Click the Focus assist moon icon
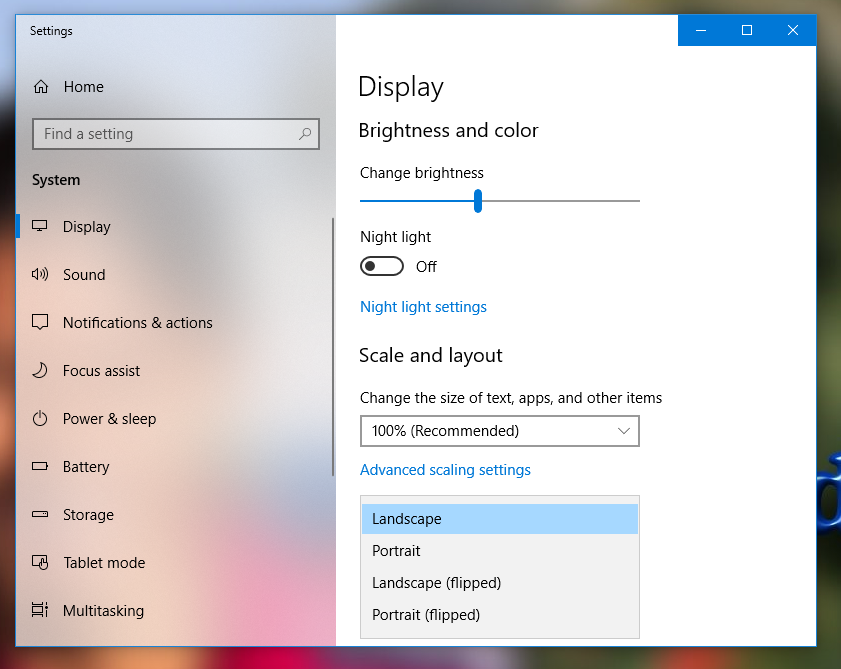Viewport: 841px width, 669px height. pos(40,370)
